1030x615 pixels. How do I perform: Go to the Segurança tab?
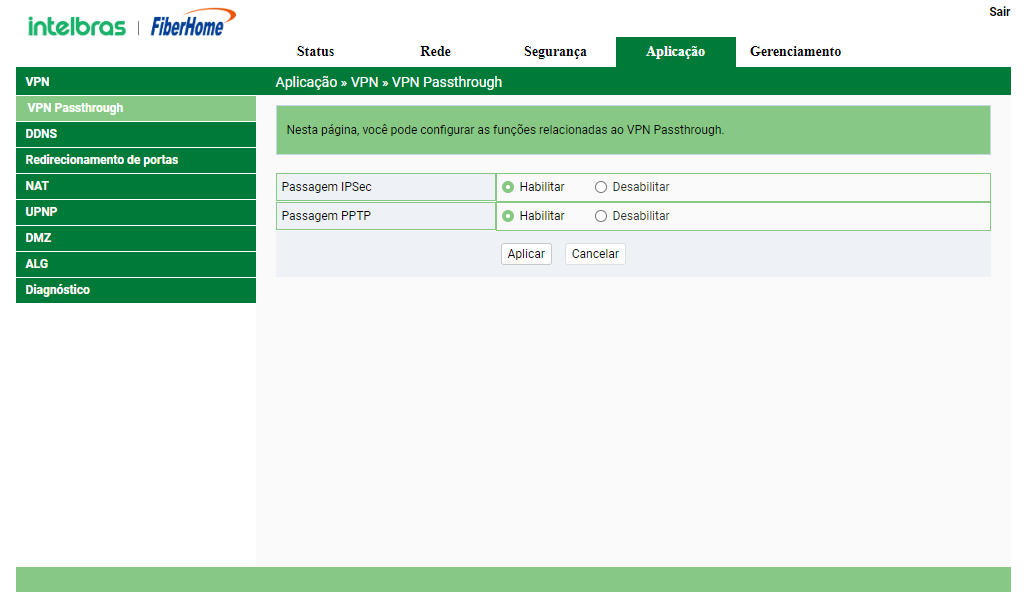click(555, 51)
